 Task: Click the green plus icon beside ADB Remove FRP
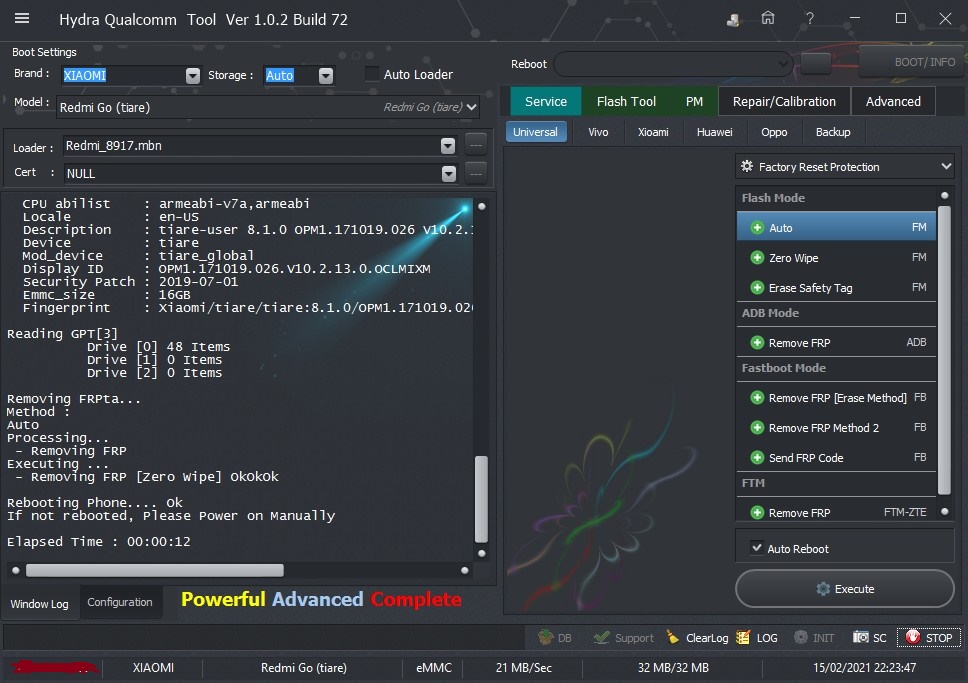[757, 342]
